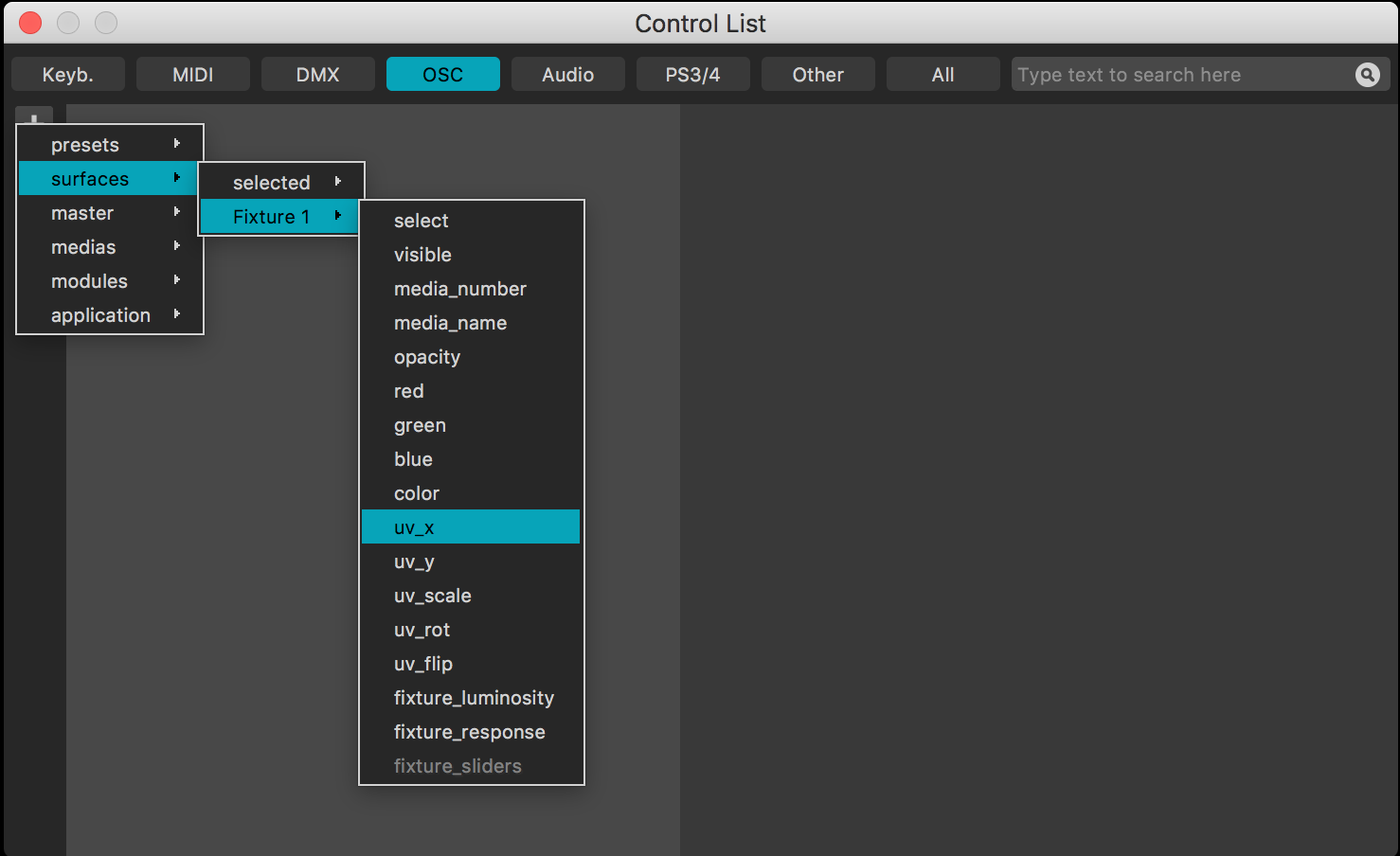Choose uv_x from Fixture 1 menu
This screenshot has width=1400, height=856.
tap(471, 527)
